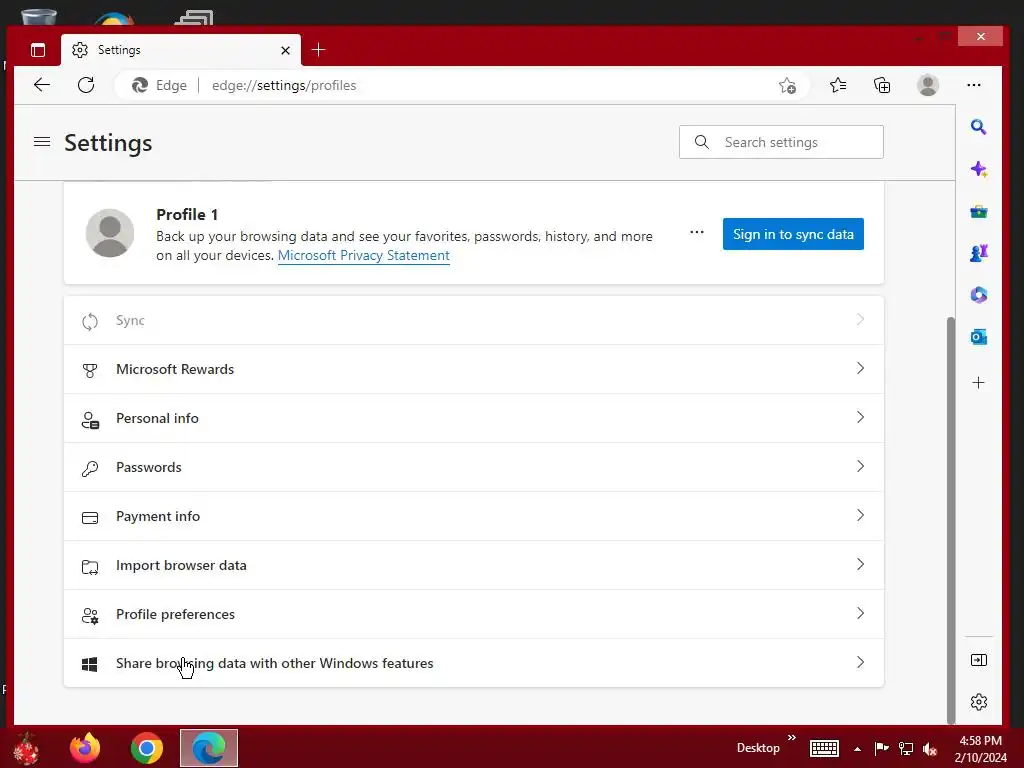The width and height of the screenshot is (1024, 768).
Task: Open the Favorites list icon
Action: 838,85
